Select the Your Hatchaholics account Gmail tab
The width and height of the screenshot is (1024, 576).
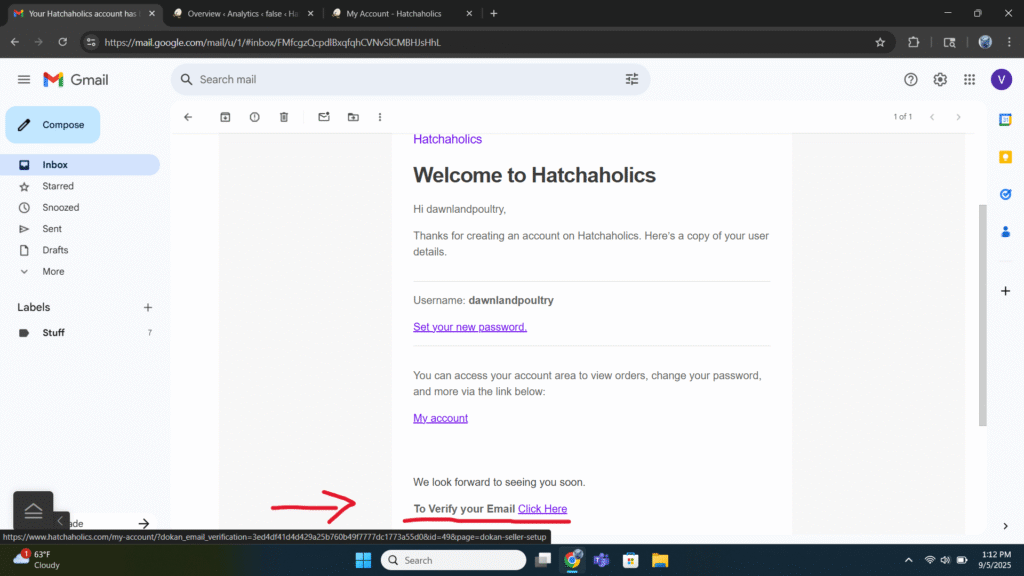(x=84, y=13)
